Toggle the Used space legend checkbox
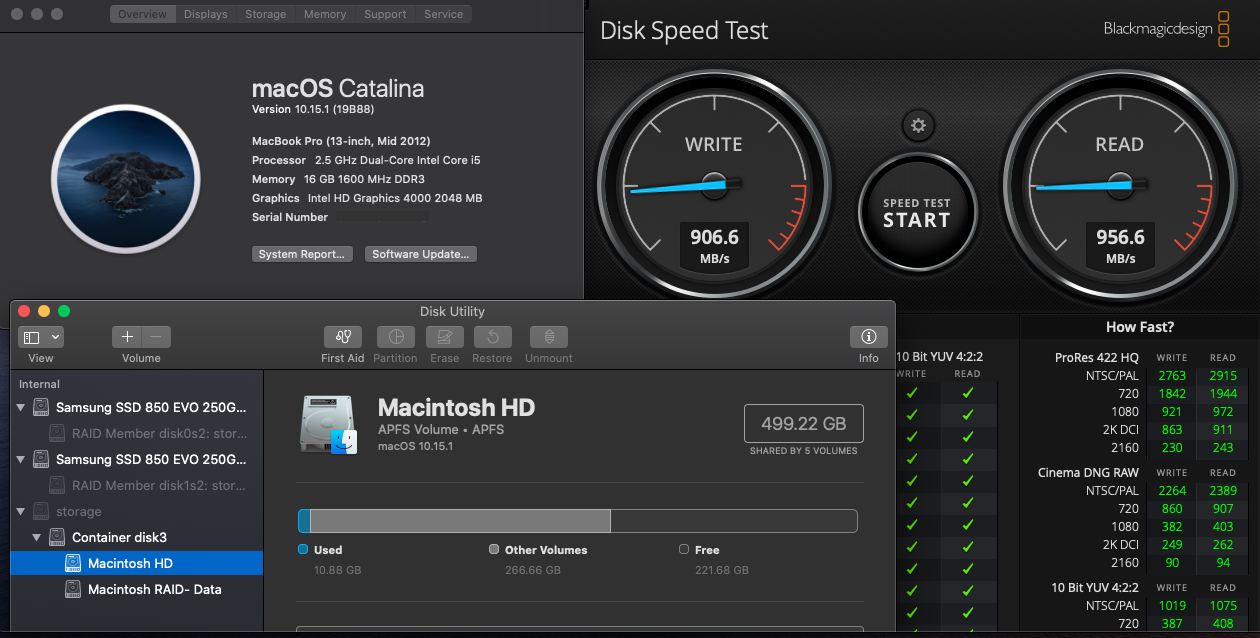This screenshot has height=638, width=1260. [301, 549]
